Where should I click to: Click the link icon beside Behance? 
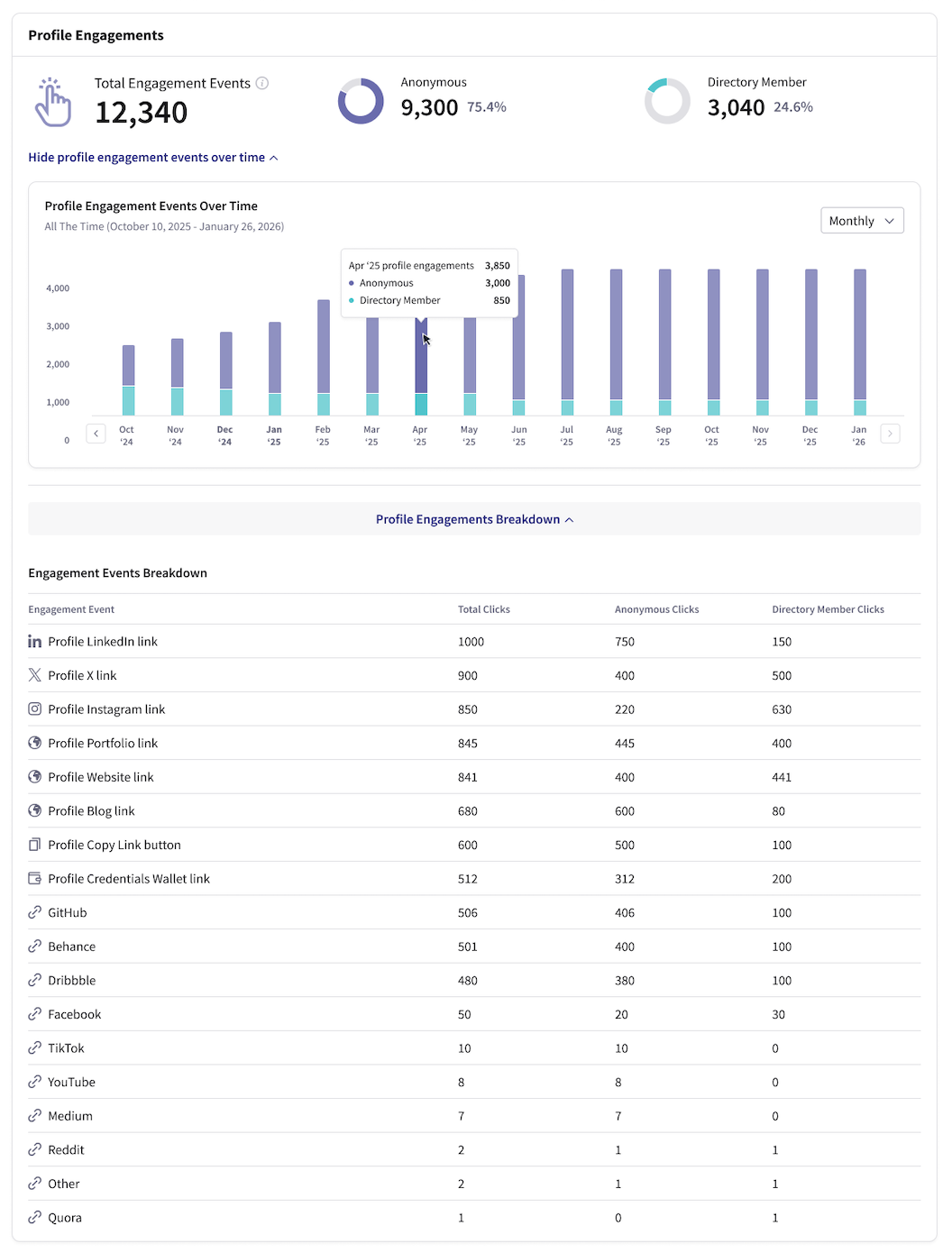coord(34,947)
